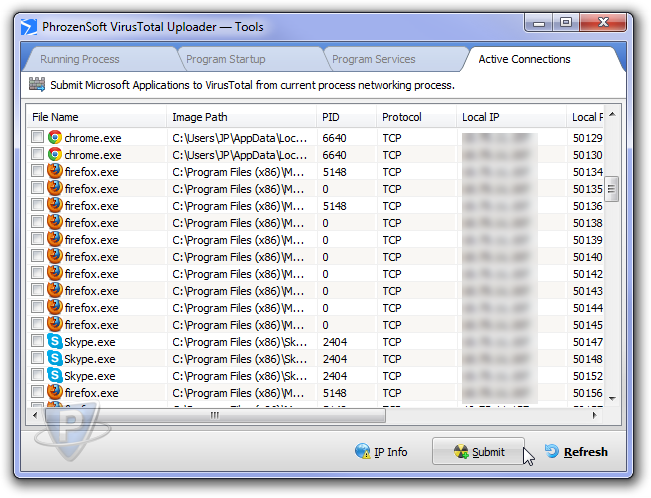Screen dimensions: 651x498
Task: Open the Program Services tab
Action: 373,59
